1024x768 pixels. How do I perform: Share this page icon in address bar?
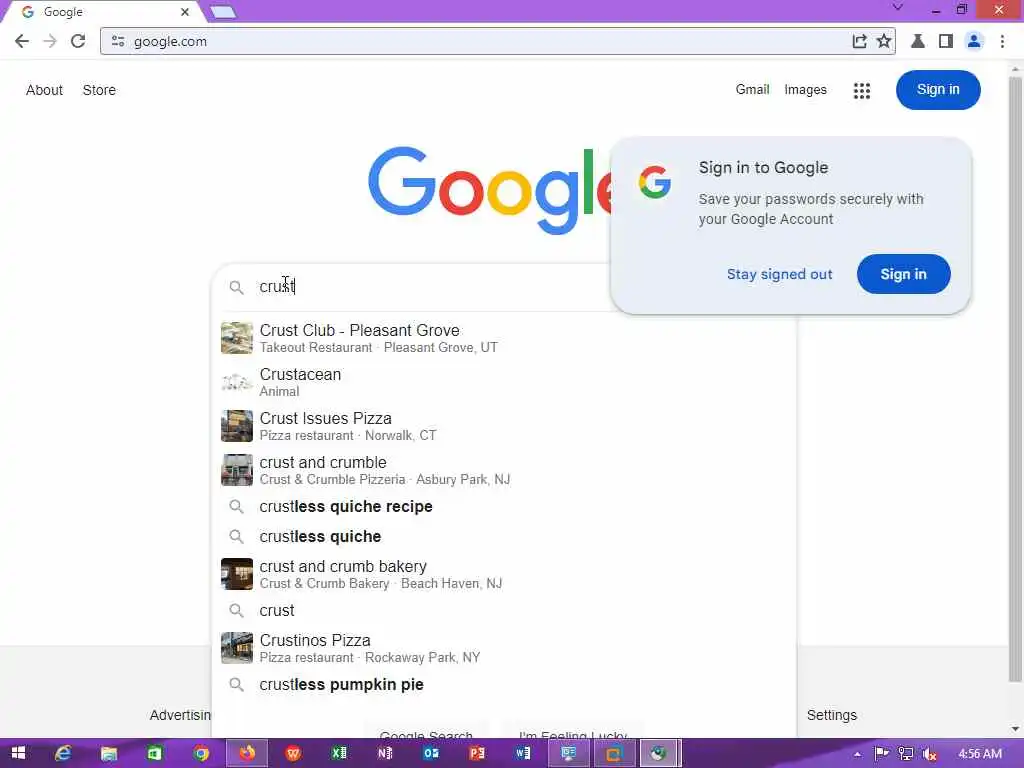point(859,41)
